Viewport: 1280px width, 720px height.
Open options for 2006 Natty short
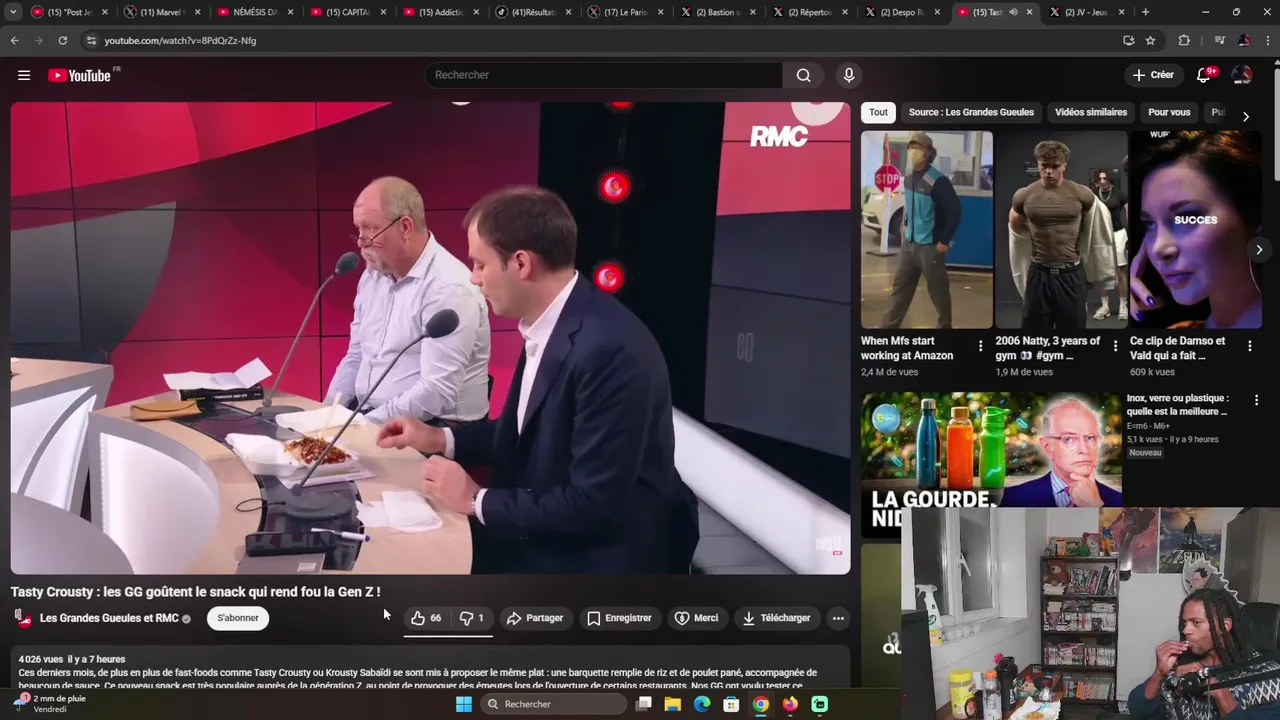coord(1115,346)
